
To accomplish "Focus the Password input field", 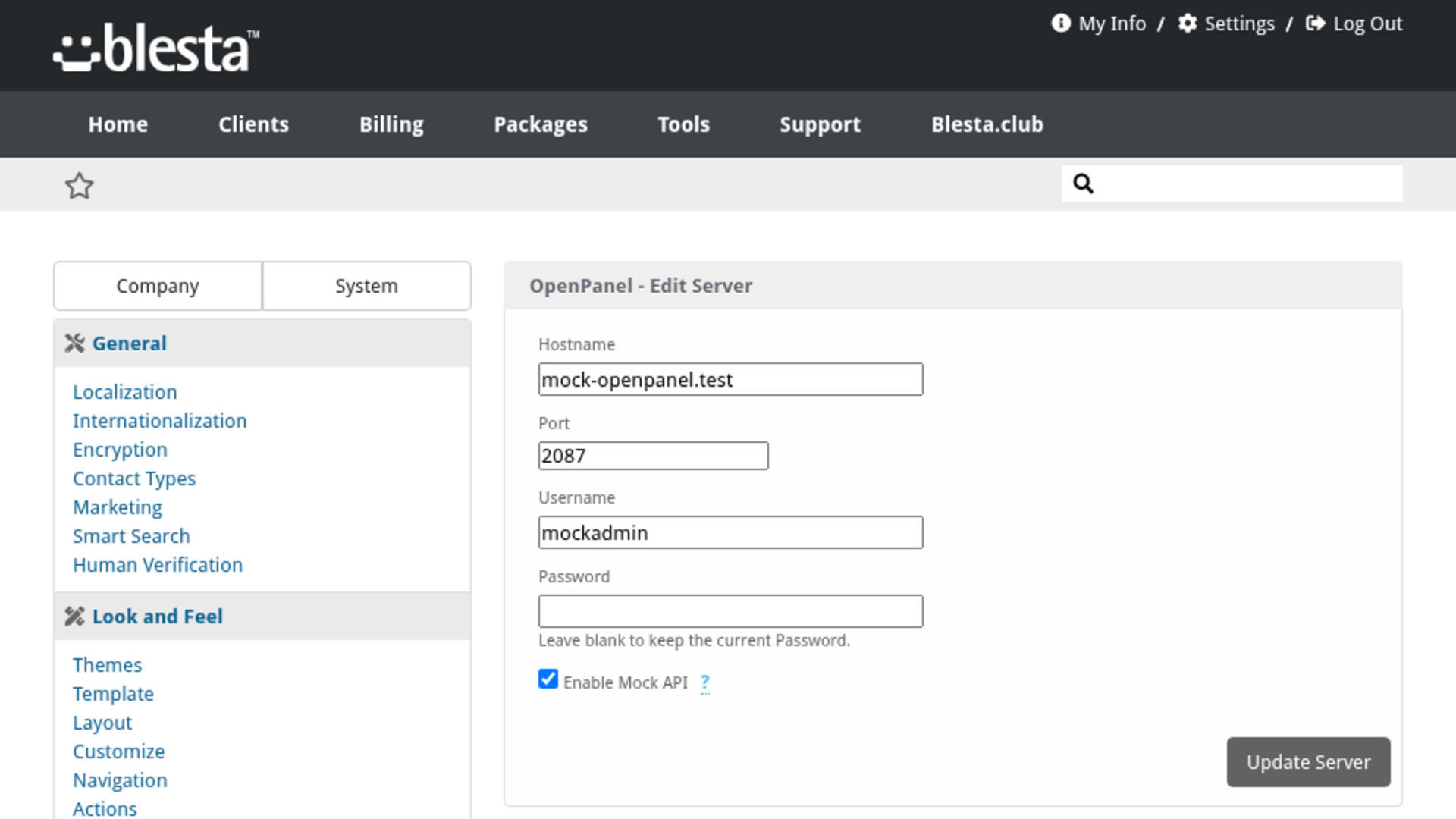I will point(730,611).
